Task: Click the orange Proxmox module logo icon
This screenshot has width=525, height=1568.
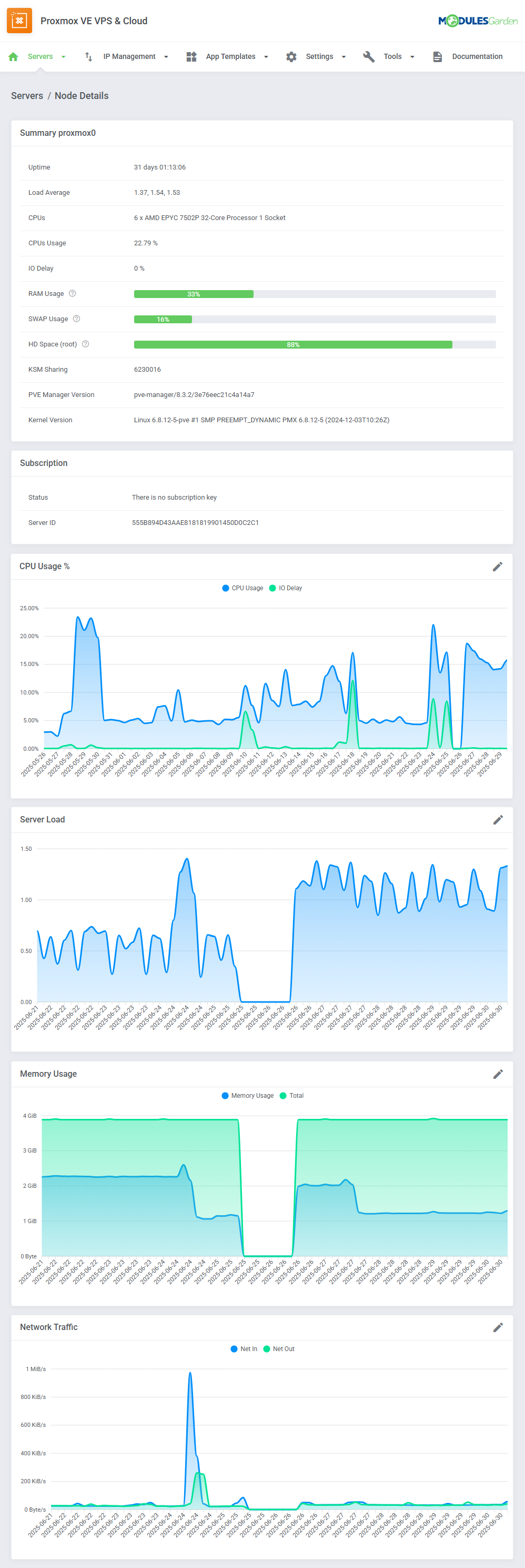Action: (19, 21)
